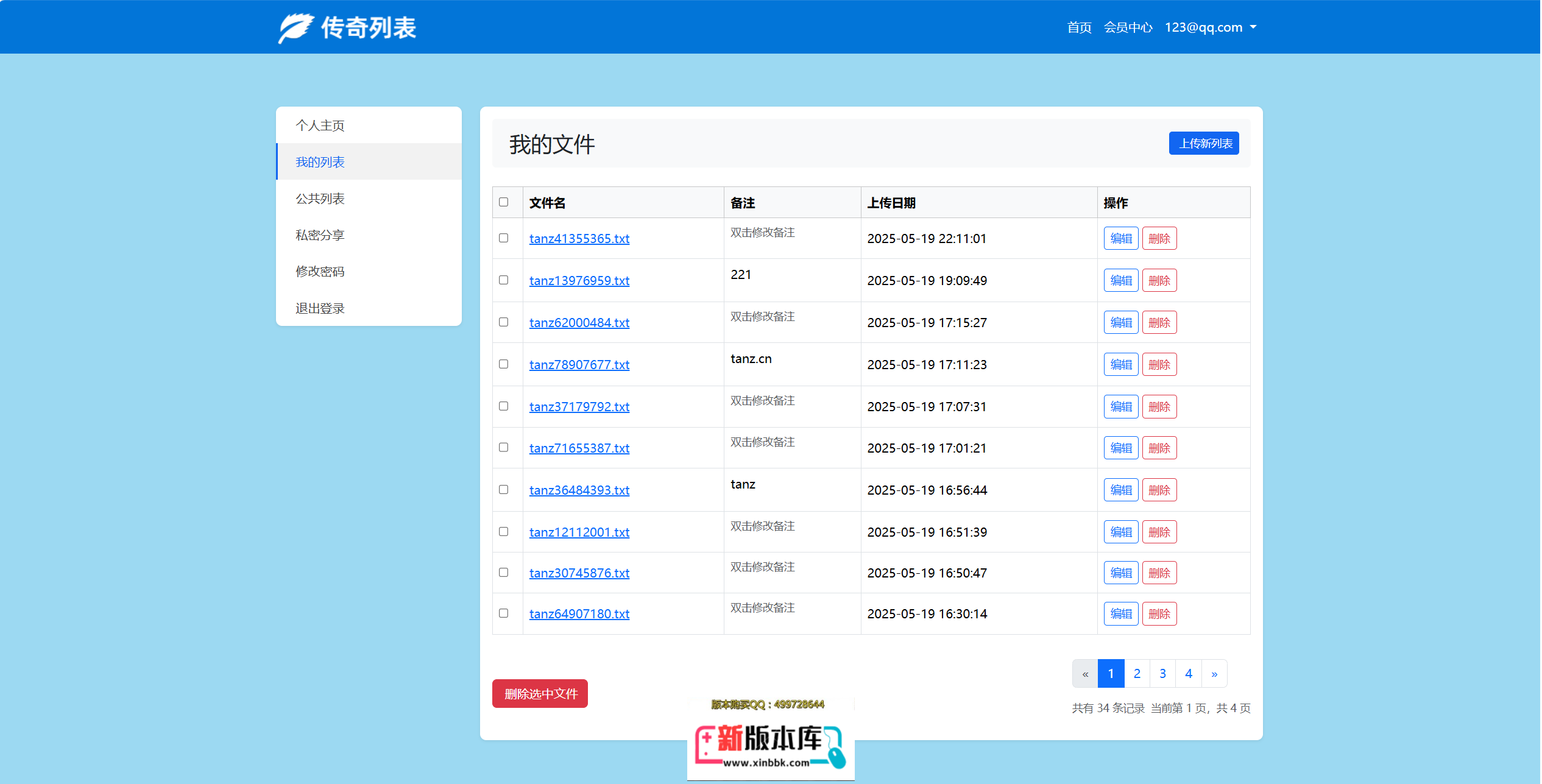Open the file link tanz13976959.txt

[579, 281]
